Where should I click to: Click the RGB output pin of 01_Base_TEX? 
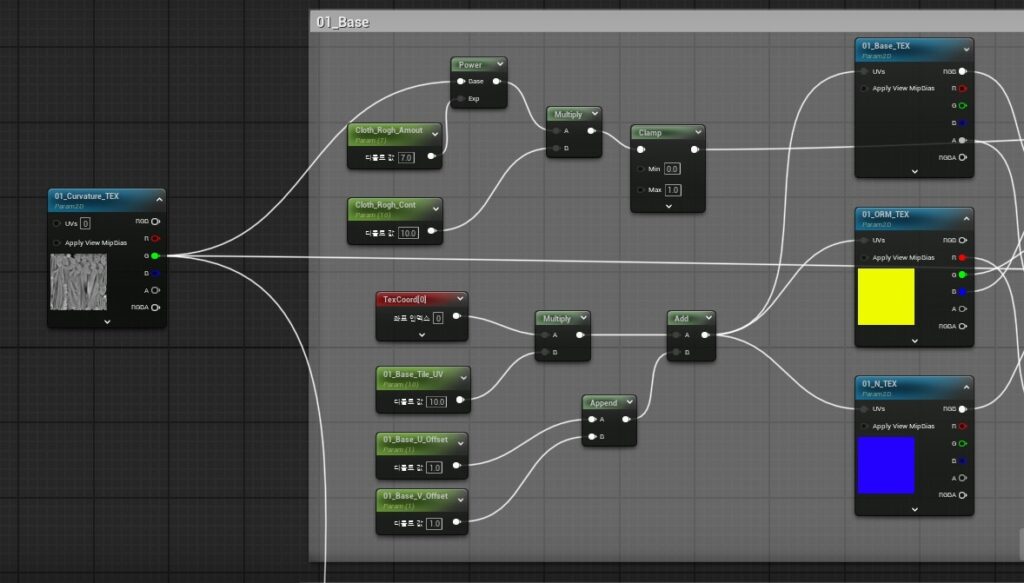(x=962, y=71)
